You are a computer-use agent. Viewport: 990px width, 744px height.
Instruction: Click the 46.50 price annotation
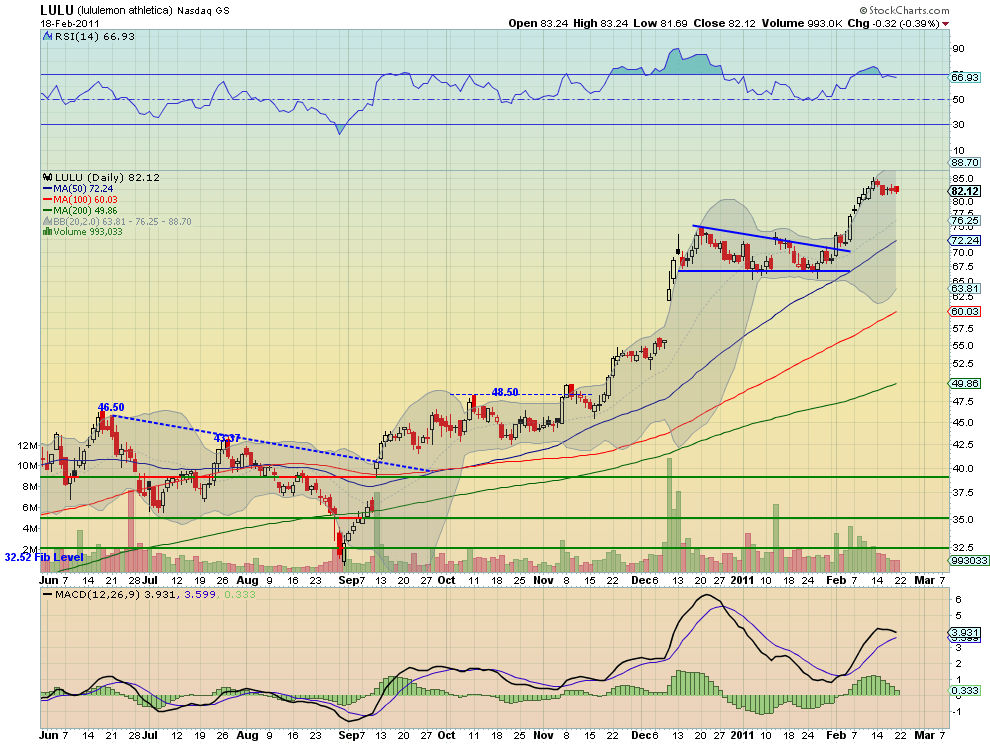coord(111,407)
